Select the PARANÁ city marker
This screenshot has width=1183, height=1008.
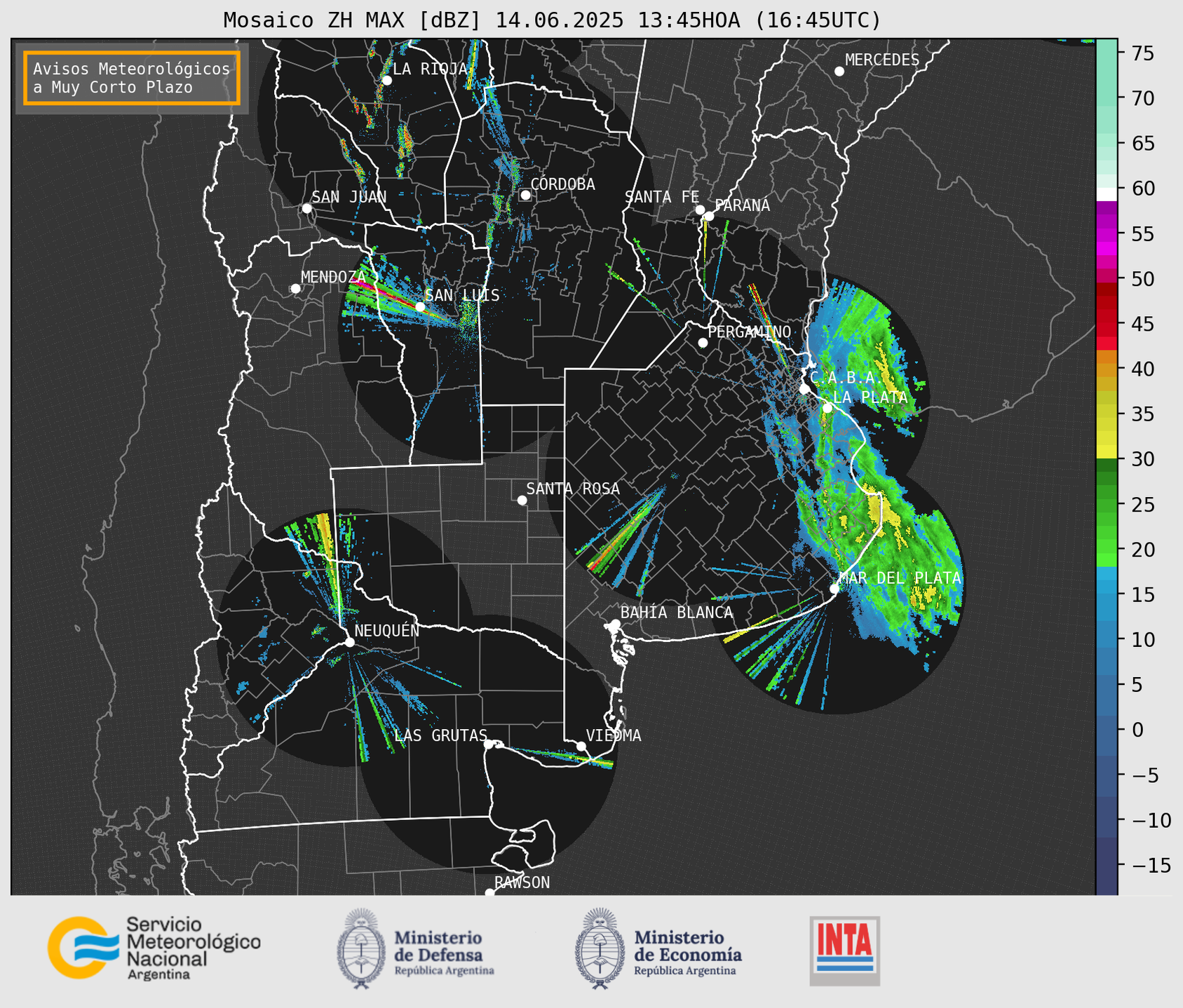709,216
